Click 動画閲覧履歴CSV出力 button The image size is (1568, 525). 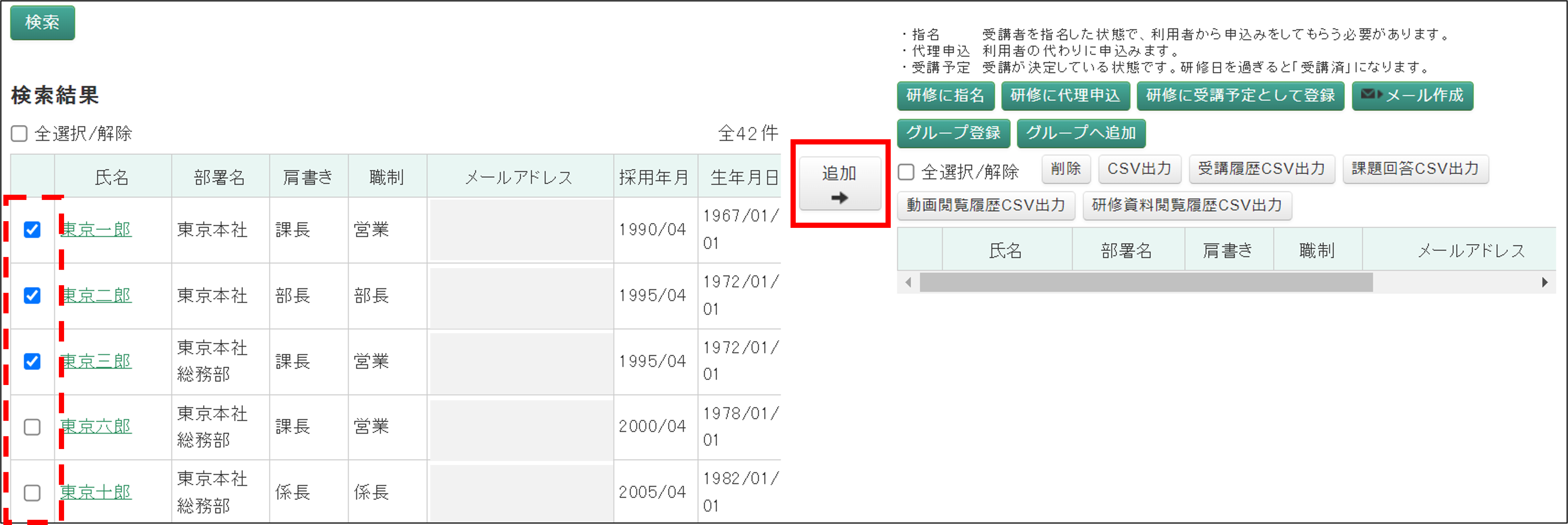pos(985,206)
